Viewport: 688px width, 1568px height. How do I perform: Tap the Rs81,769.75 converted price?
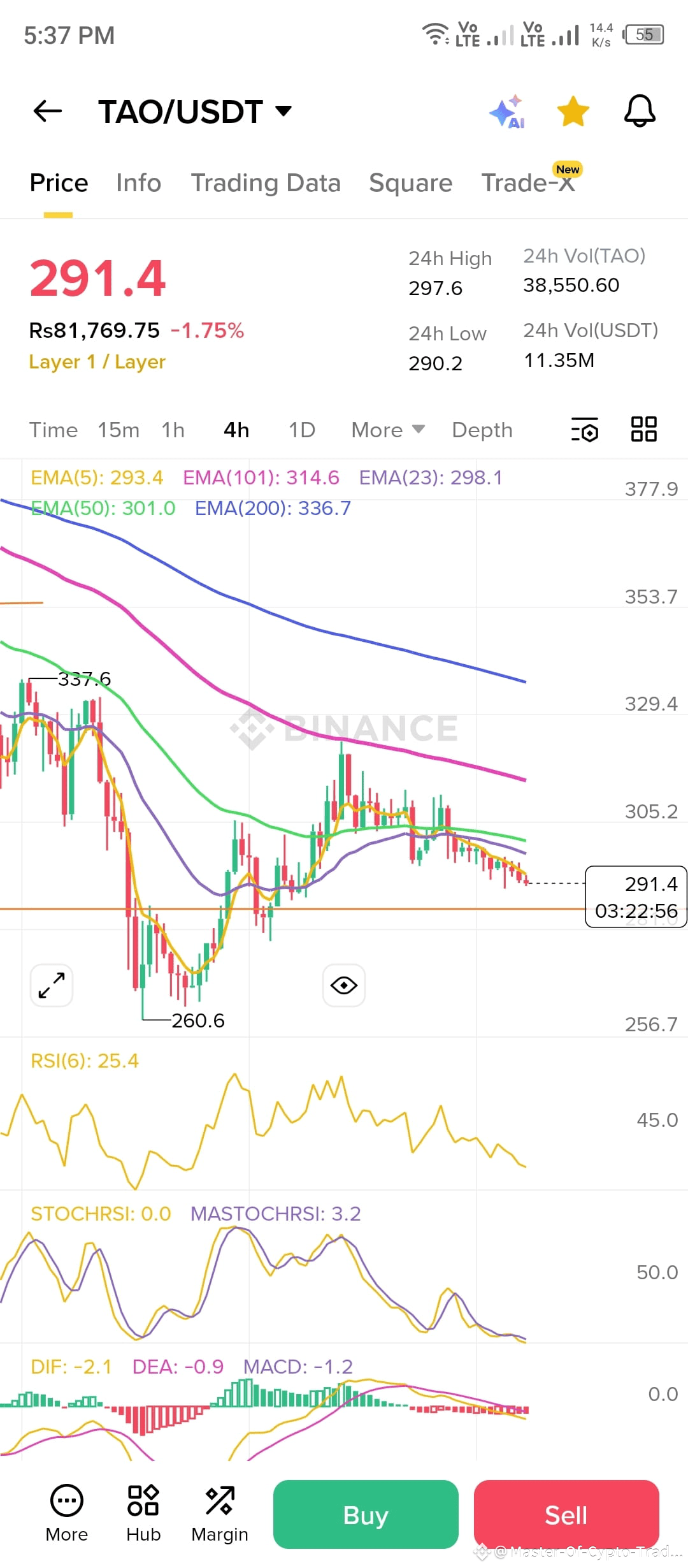point(94,330)
